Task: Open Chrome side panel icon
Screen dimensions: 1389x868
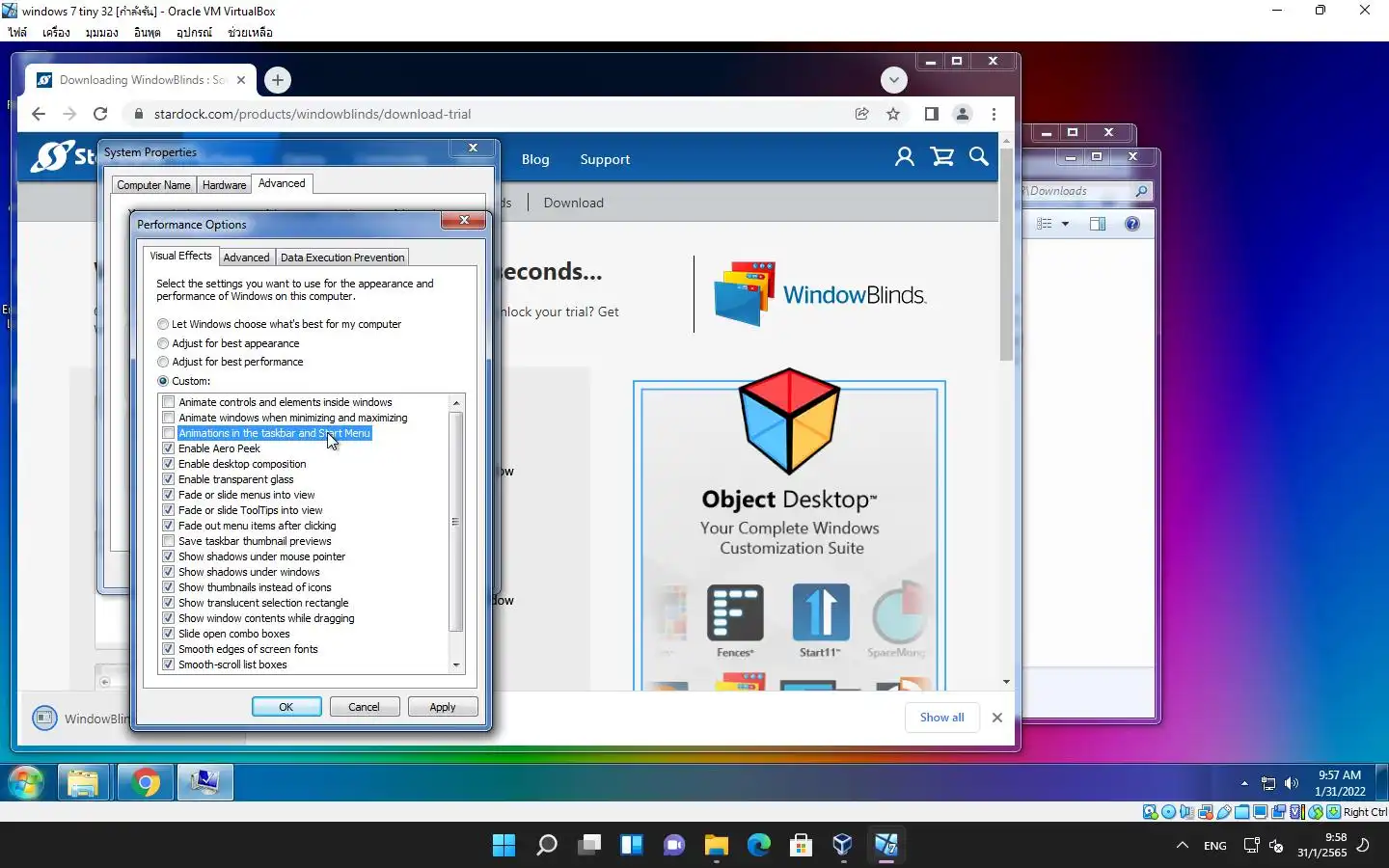Action: [x=931, y=114]
